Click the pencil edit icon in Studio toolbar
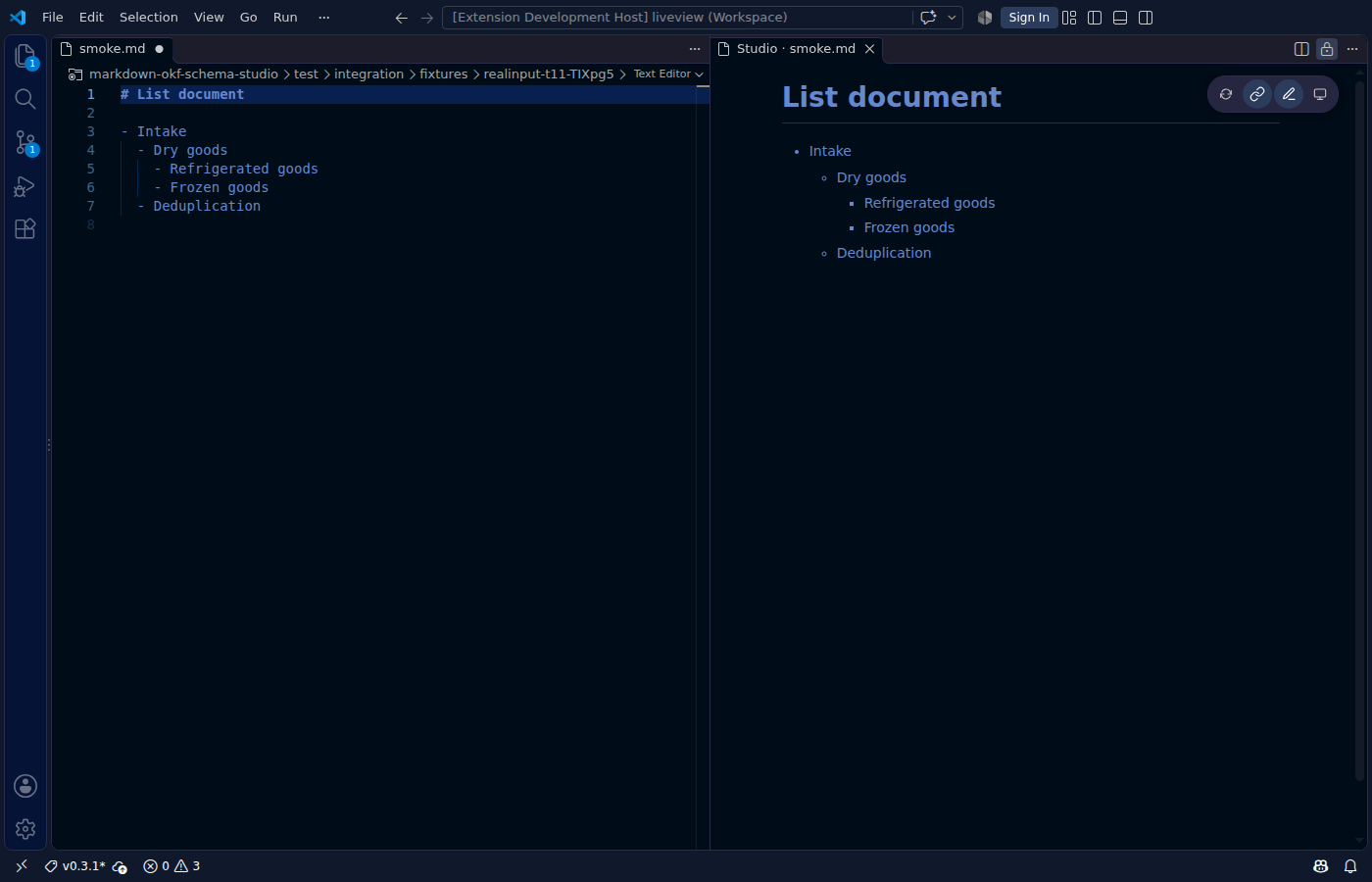The image size is (1372, 882). tap(1289, 94)
